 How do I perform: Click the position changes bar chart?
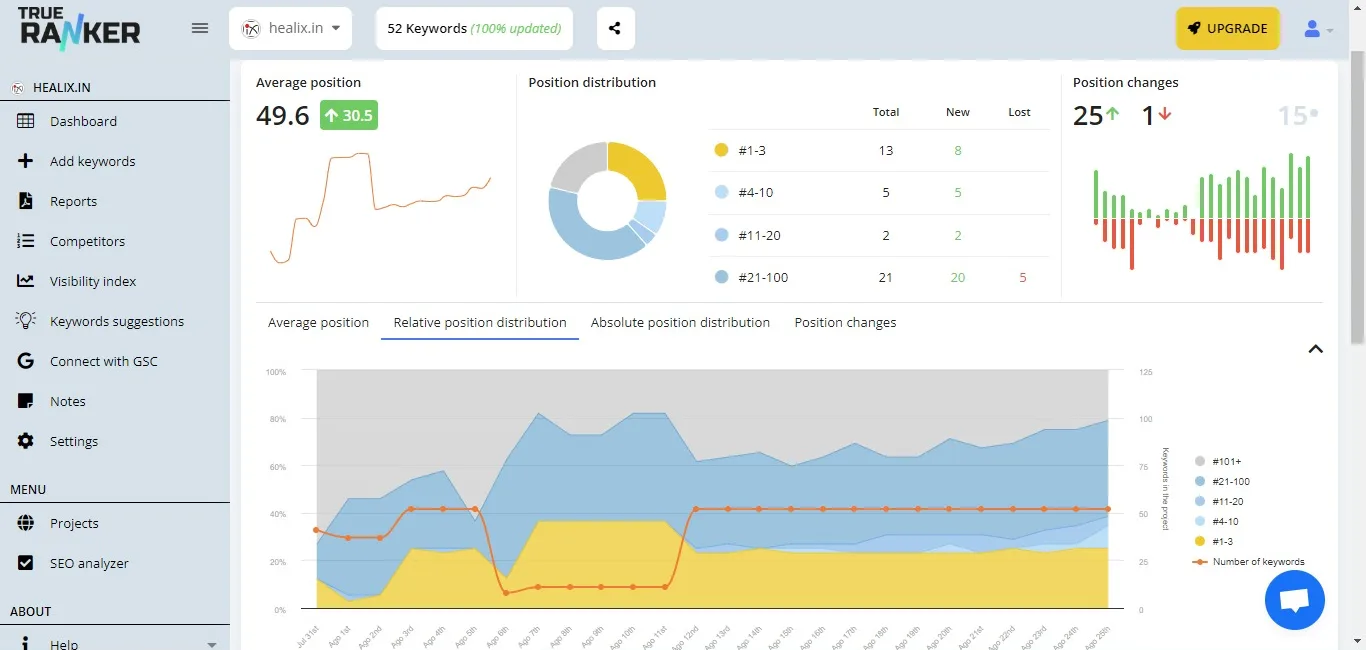(x=1201, y=211)
